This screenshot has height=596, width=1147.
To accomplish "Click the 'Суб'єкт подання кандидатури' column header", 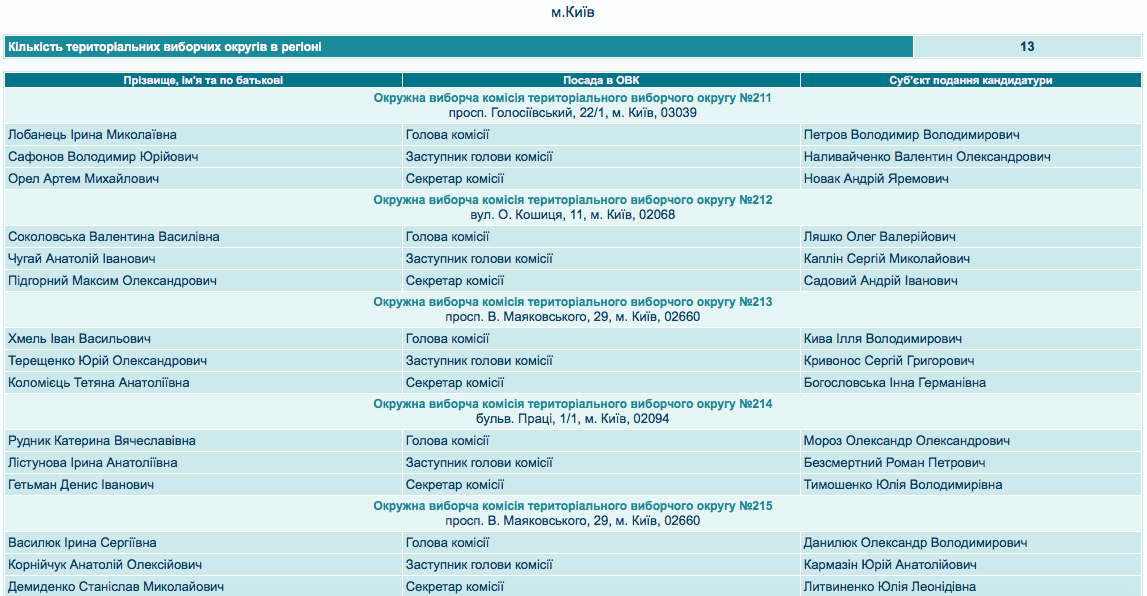I will click(970, 80).
